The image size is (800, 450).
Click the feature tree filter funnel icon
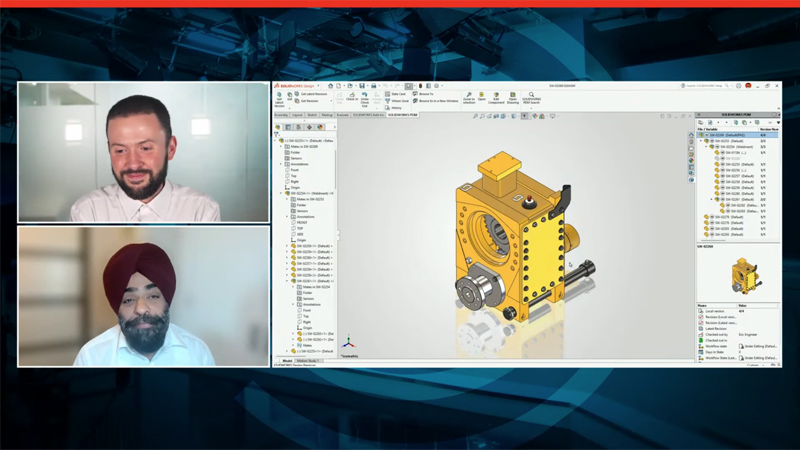click(276, 134)
